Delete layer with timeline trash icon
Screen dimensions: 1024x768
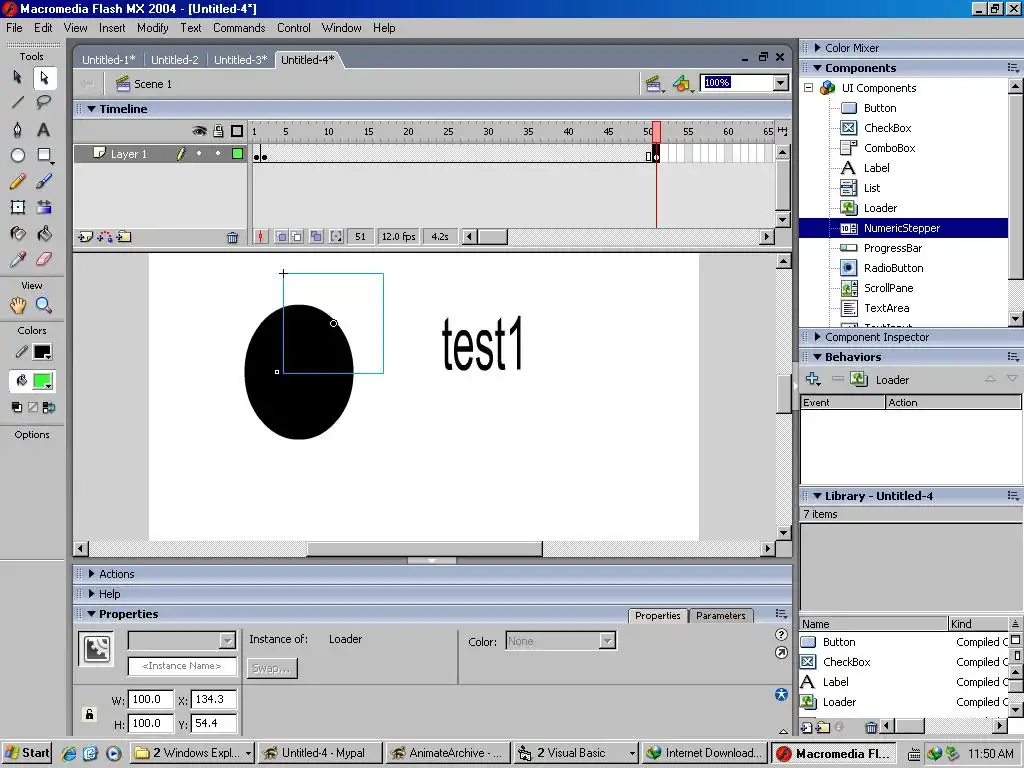tap(232, 237)
